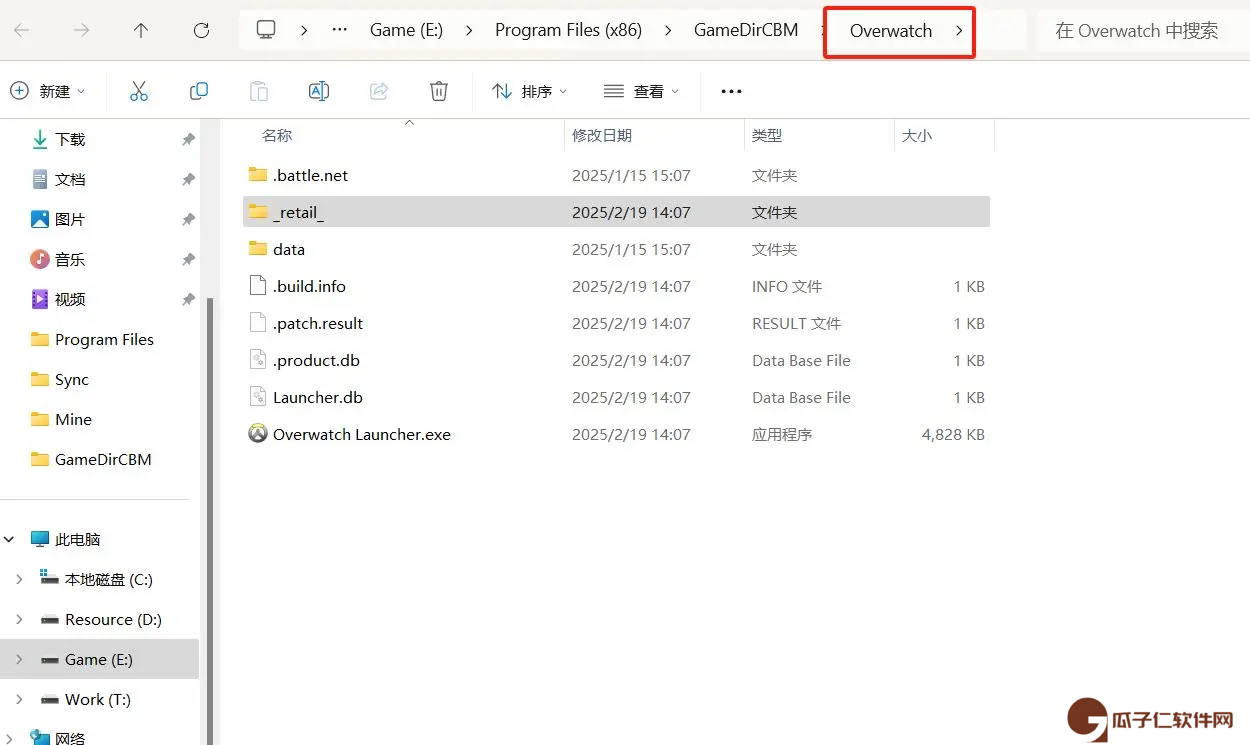
Task: Copy selected item using the copy icon
Action: tap(199, 91)
